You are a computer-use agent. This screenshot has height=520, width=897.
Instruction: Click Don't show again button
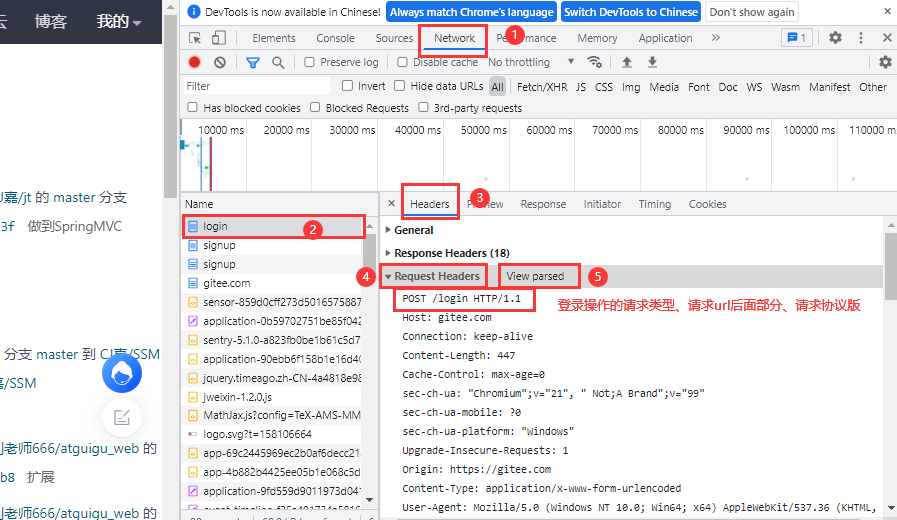pos(752,12)
